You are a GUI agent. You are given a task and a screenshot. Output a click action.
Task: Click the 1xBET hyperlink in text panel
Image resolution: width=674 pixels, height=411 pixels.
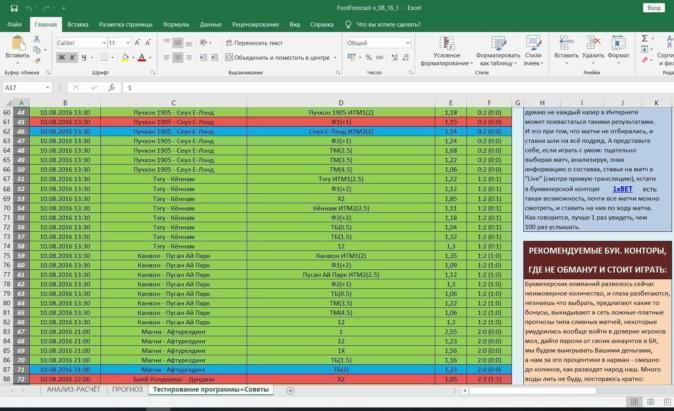click(x=594, y=188)
